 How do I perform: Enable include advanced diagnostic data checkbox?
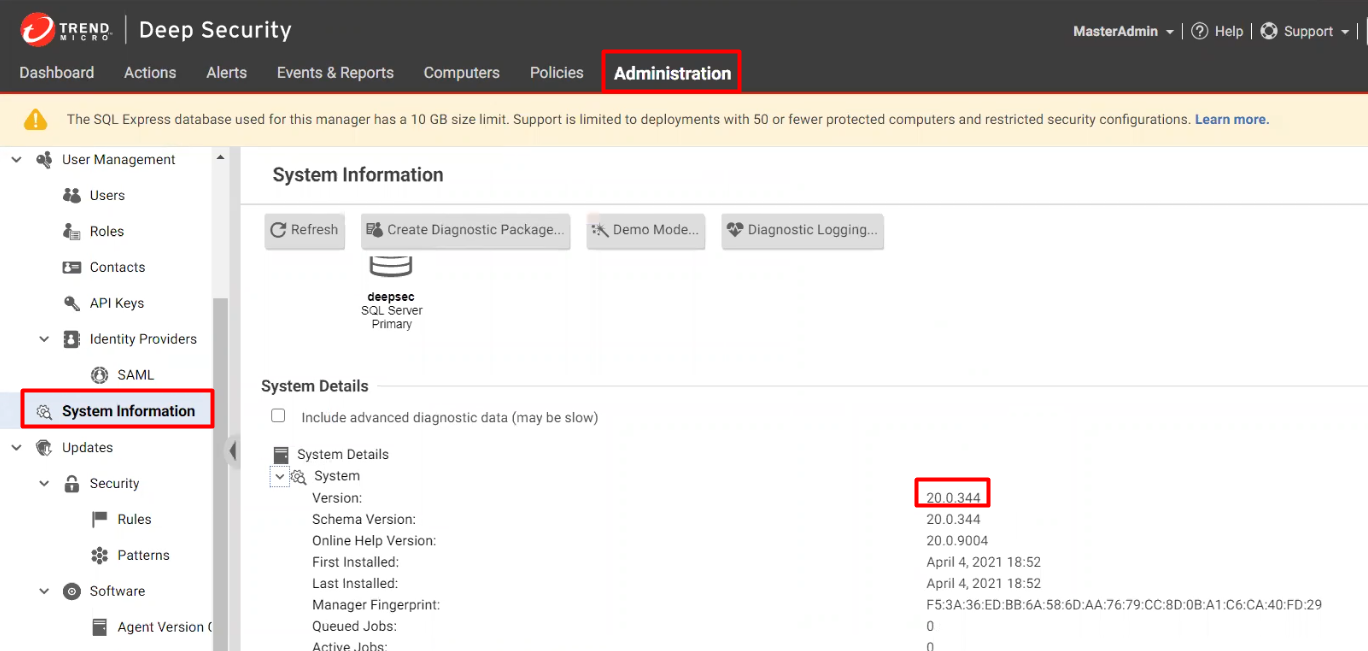pyautogui.click(x=278, y=416)
